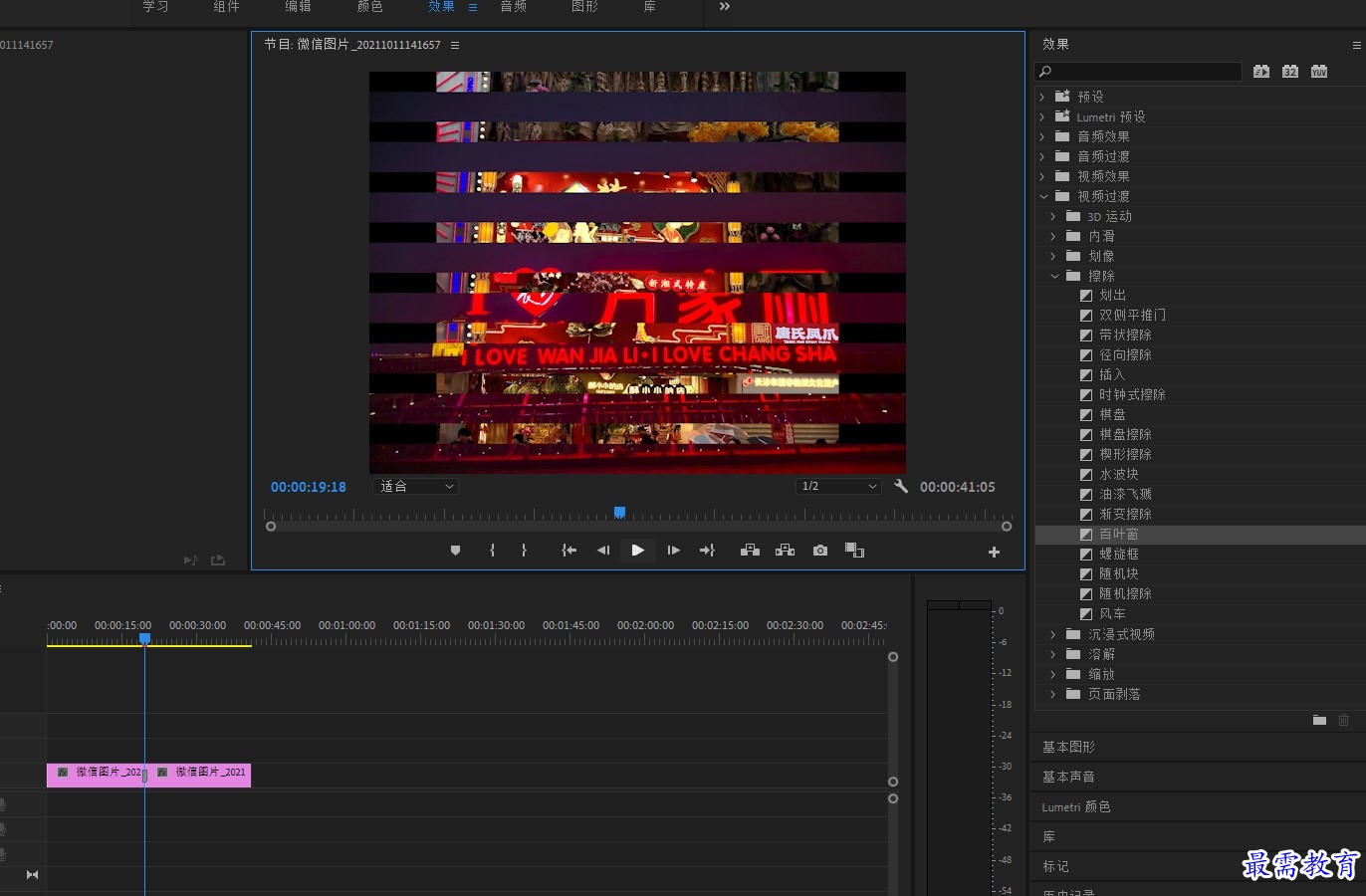The width and height of the screenshot is (1366, 896).
Task: Expand the 溶解 folder
Action: click(x=1053, y=654)
